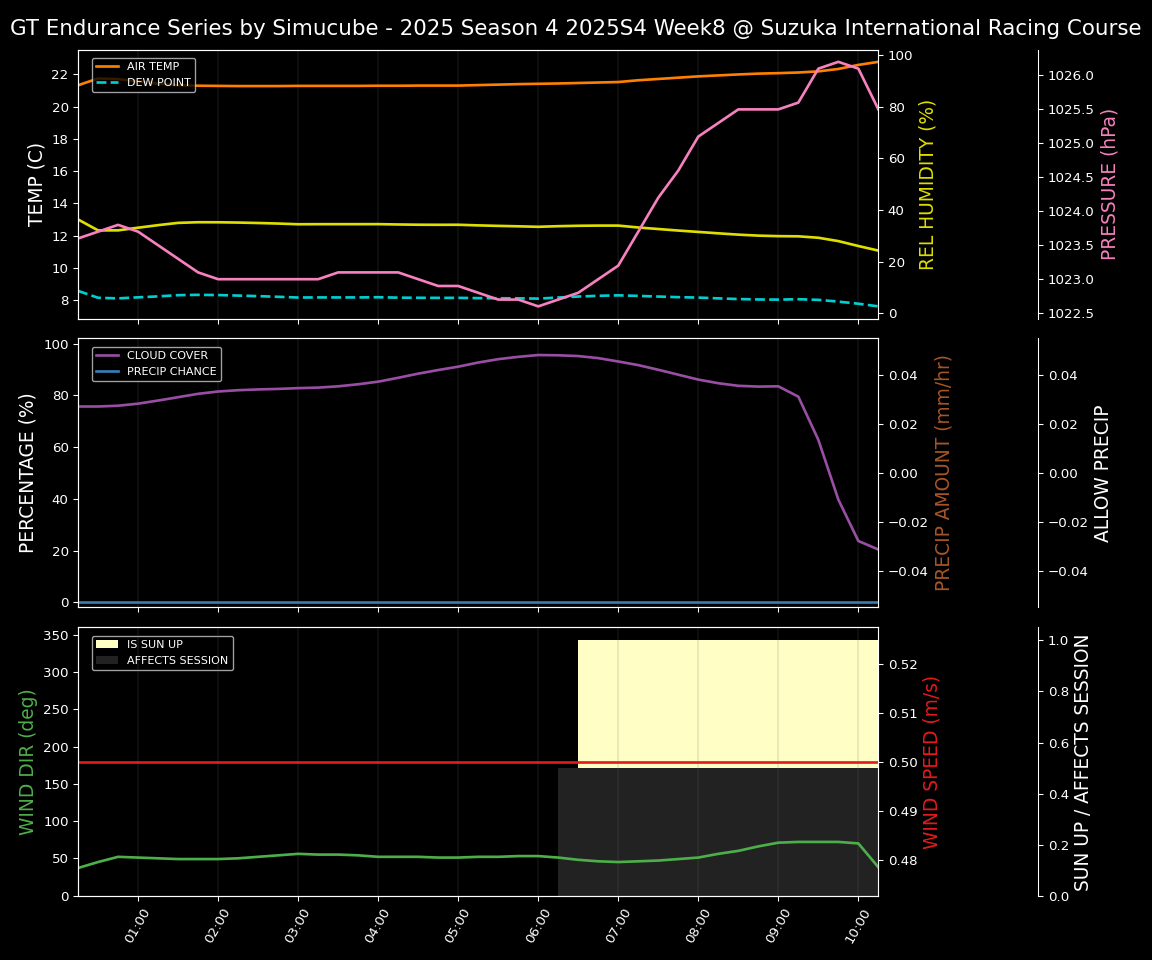Click the WIND DIR (deg) axis label

[28, 761]
